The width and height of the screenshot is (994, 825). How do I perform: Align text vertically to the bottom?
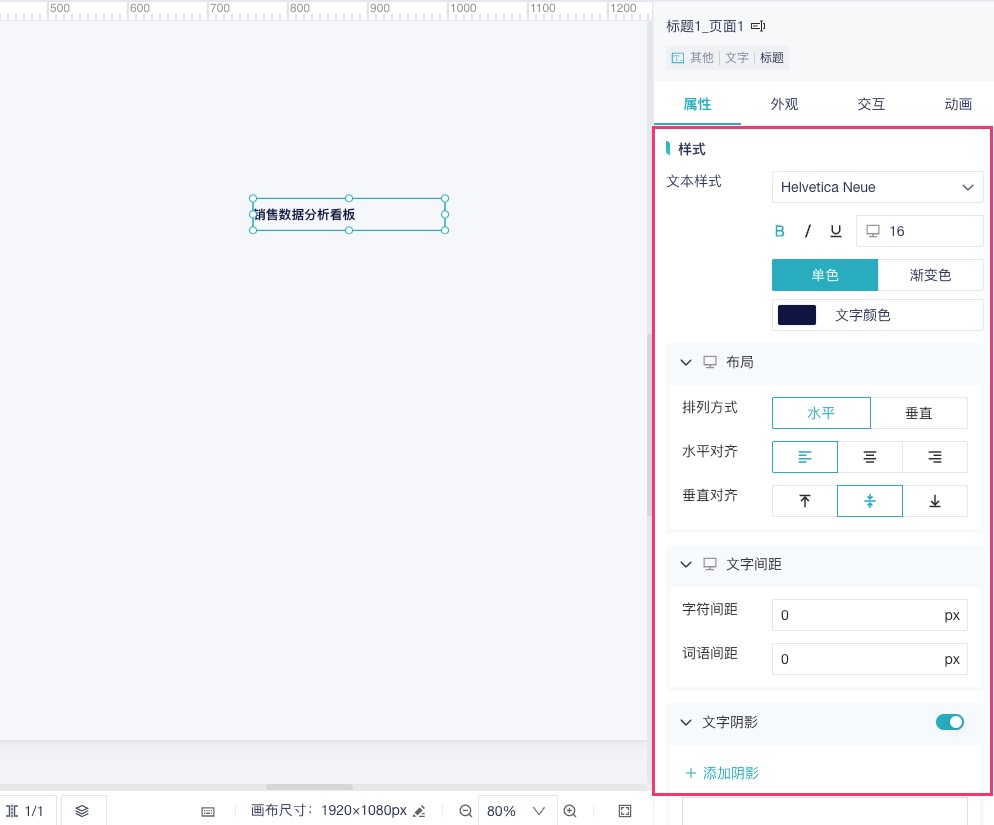[935, 501]
